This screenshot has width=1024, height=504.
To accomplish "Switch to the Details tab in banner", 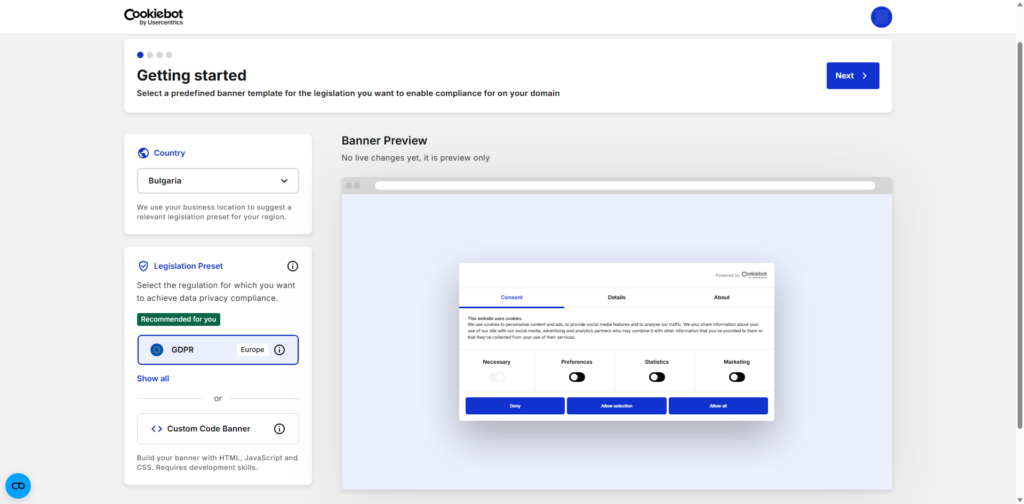I will 616,297.
